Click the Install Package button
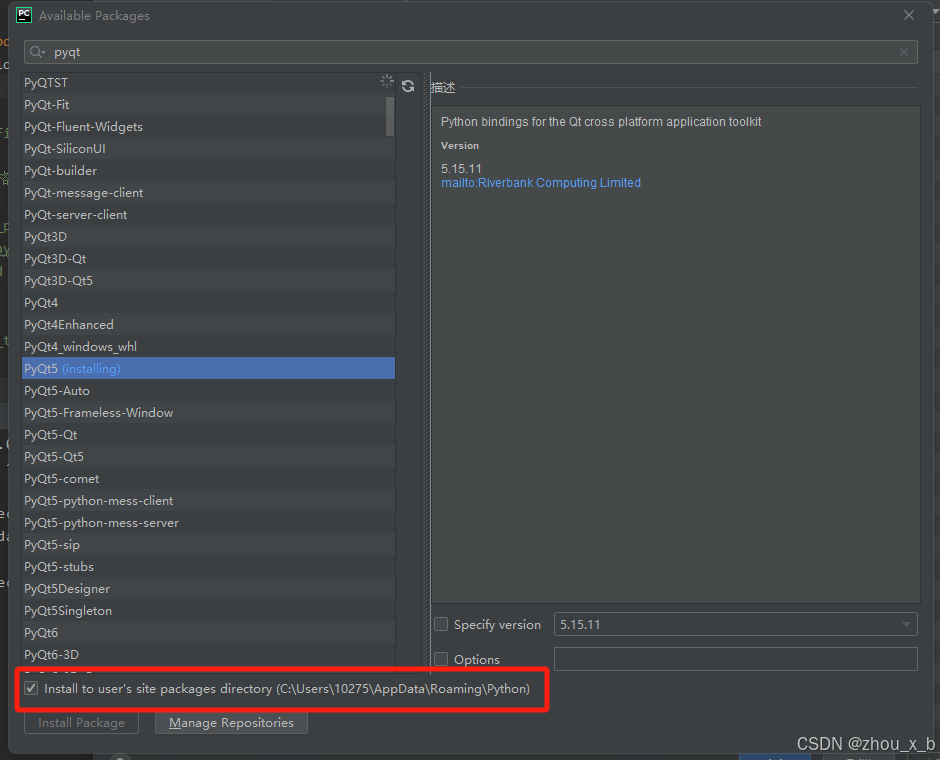 [x=82, y=723]
